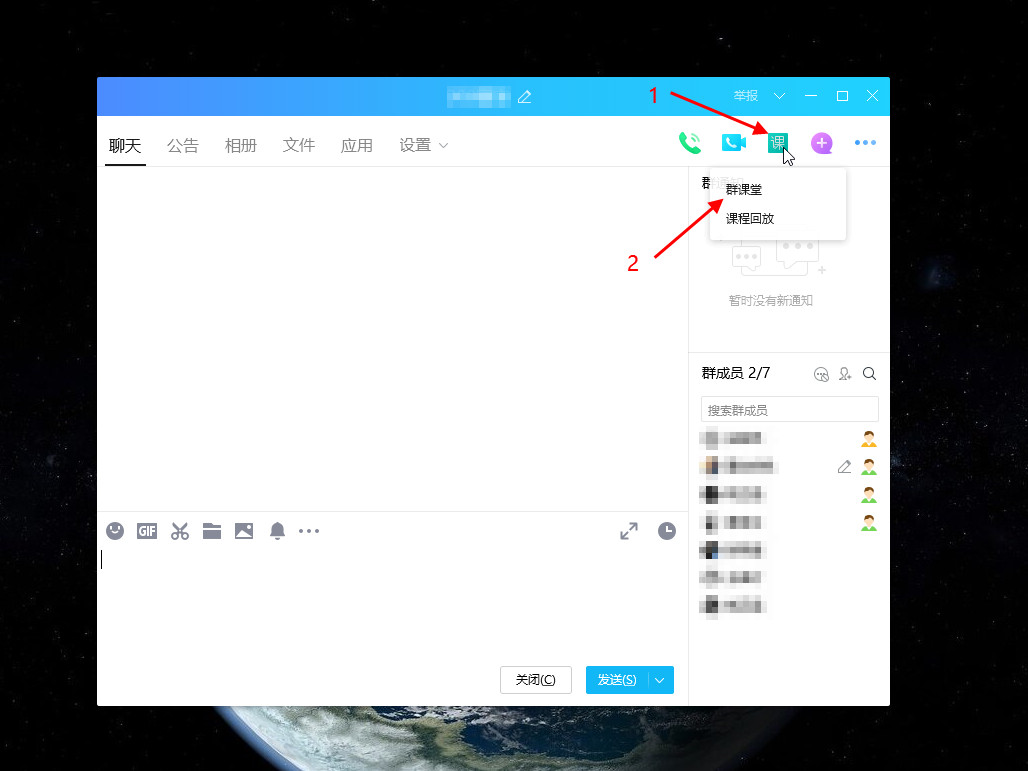Open the GIF sticker panel
This screenshot has height=771, width=1028.
tap(147, 531)
